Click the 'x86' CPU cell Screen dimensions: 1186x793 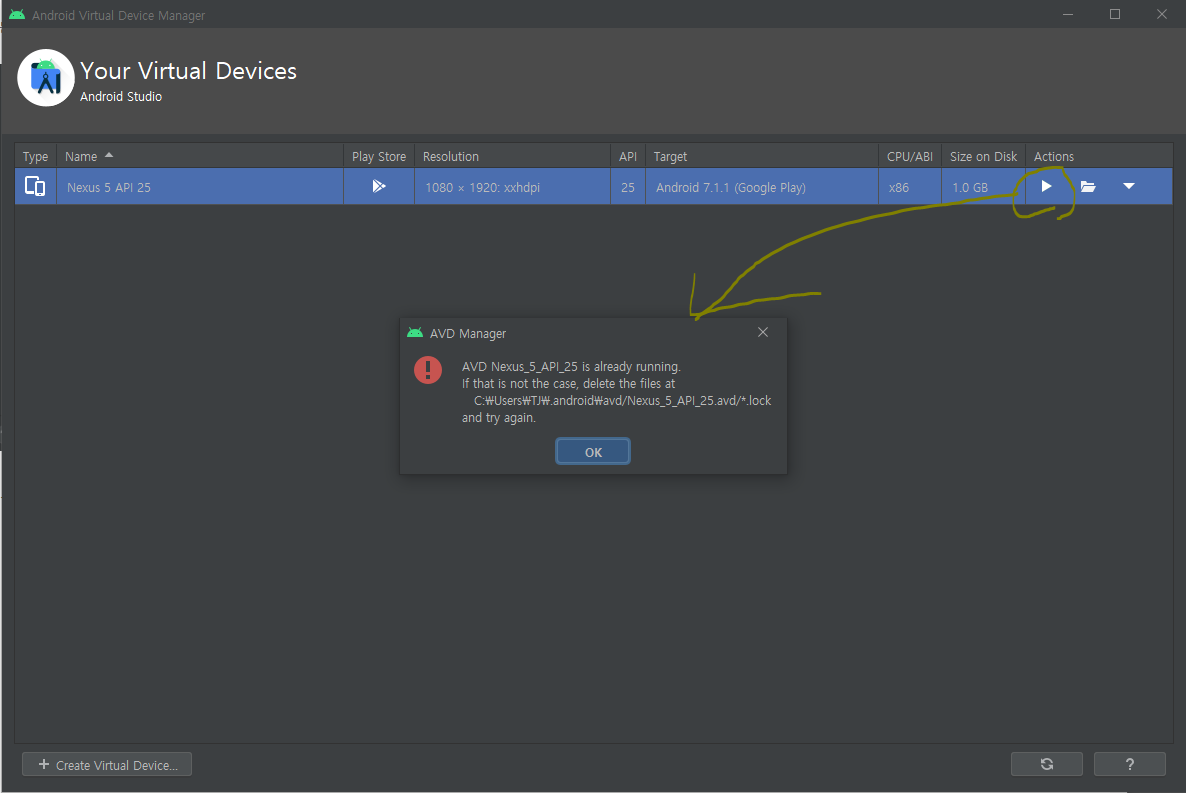point(910,187)
